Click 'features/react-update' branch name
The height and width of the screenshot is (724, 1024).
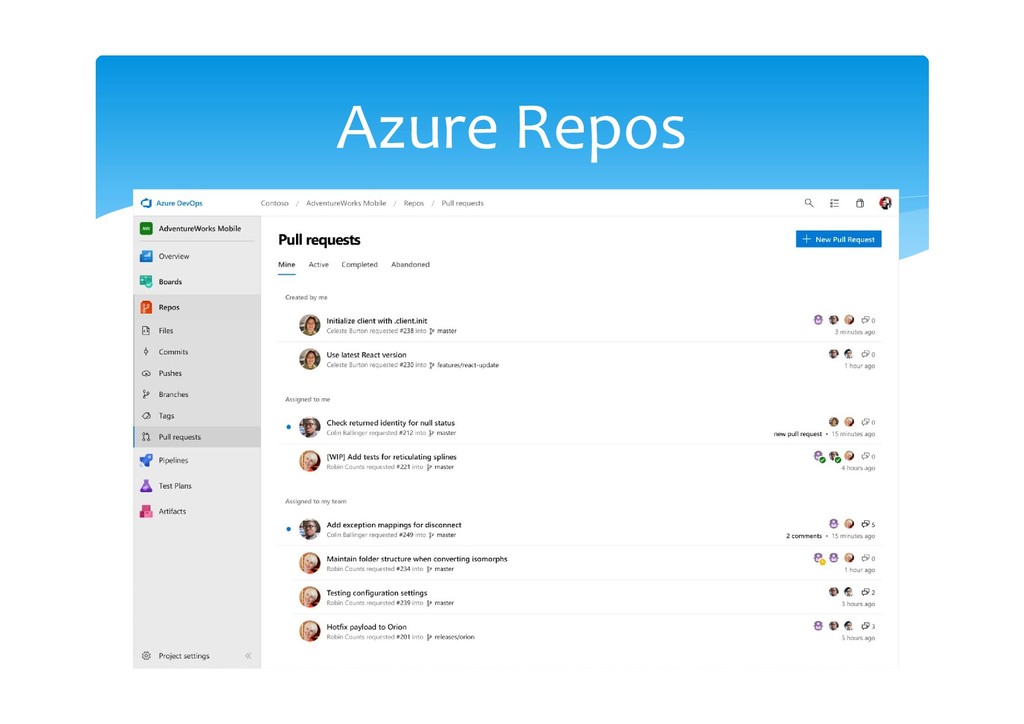pyautogui.click(x=468, y=365)
